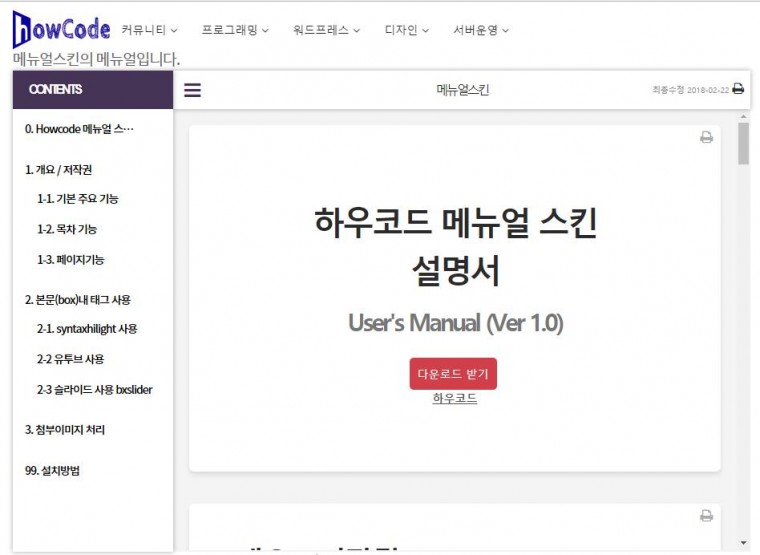Open the 디자인 menu
760x555 pixels.
click(x=406, y=30)
